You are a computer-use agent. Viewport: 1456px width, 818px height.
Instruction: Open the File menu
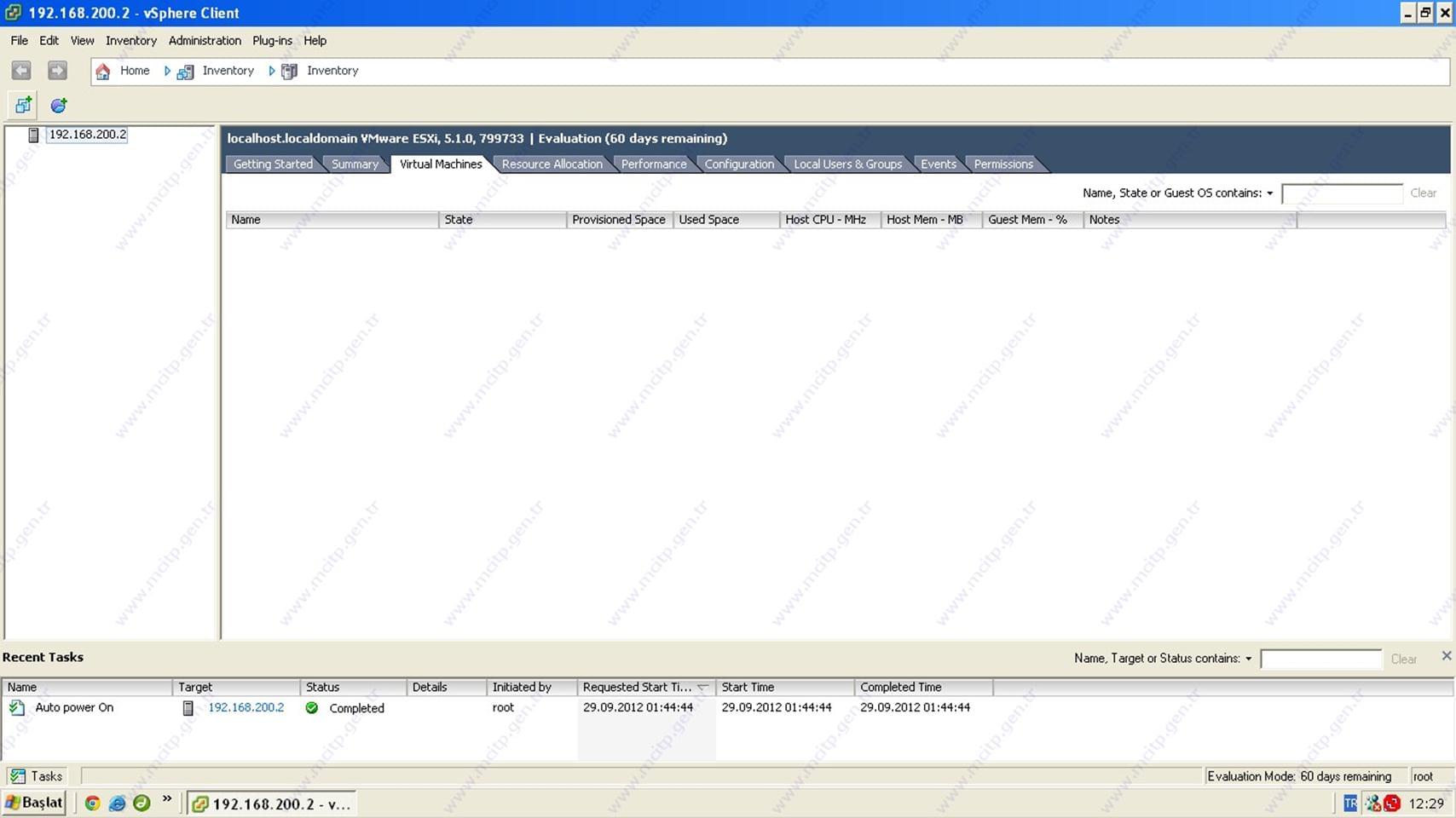click(19, 41)
